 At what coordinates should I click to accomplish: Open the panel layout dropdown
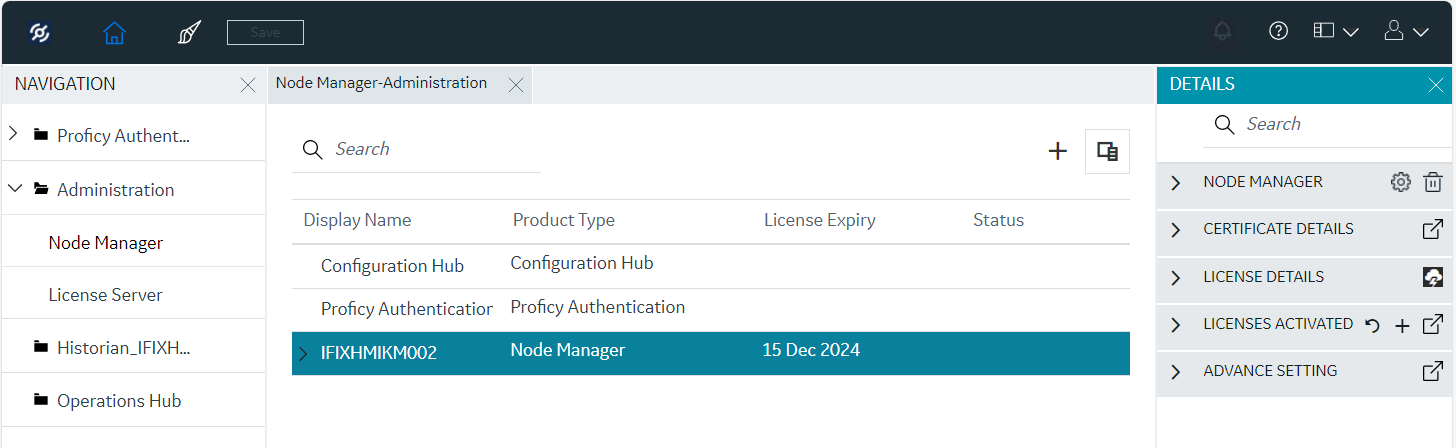pyautogui.click(x=1335, y=32)
